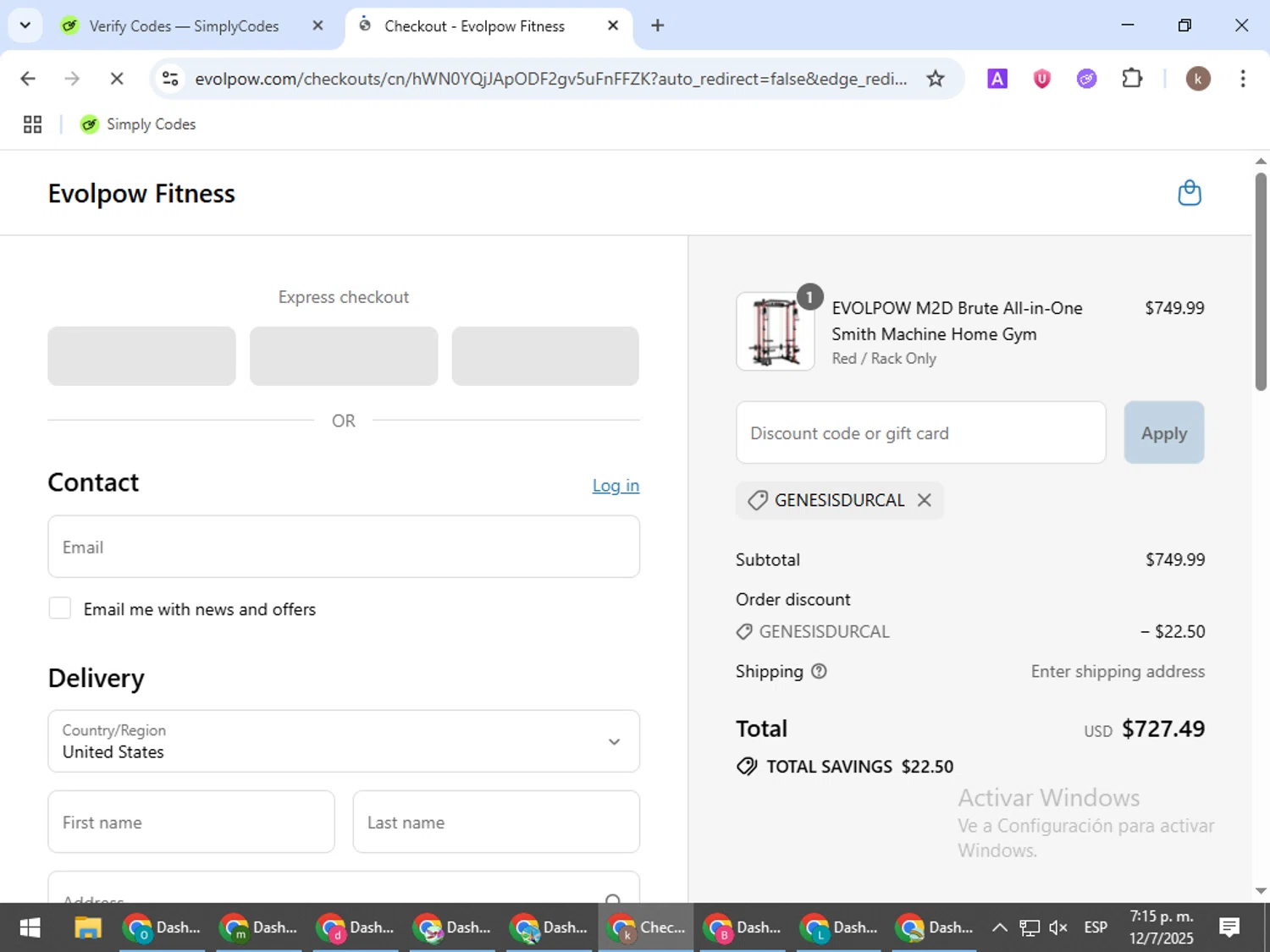Click the muted volume tray icon
The width and height of the screenshot is (1270, 952).
coord(1058,927)
